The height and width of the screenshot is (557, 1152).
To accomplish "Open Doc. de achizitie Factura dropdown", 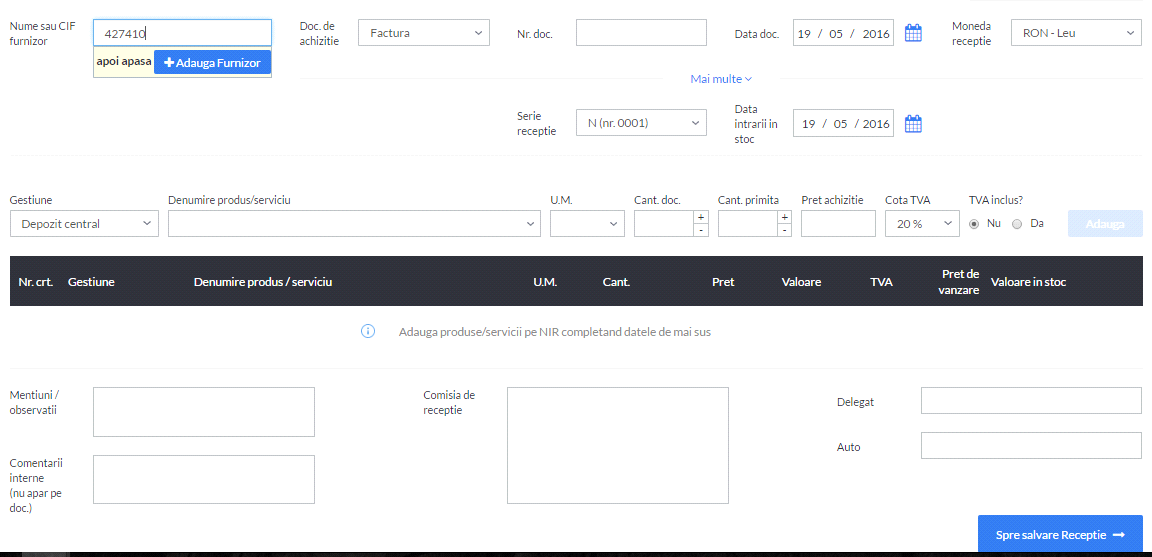I will coord(424,33).
